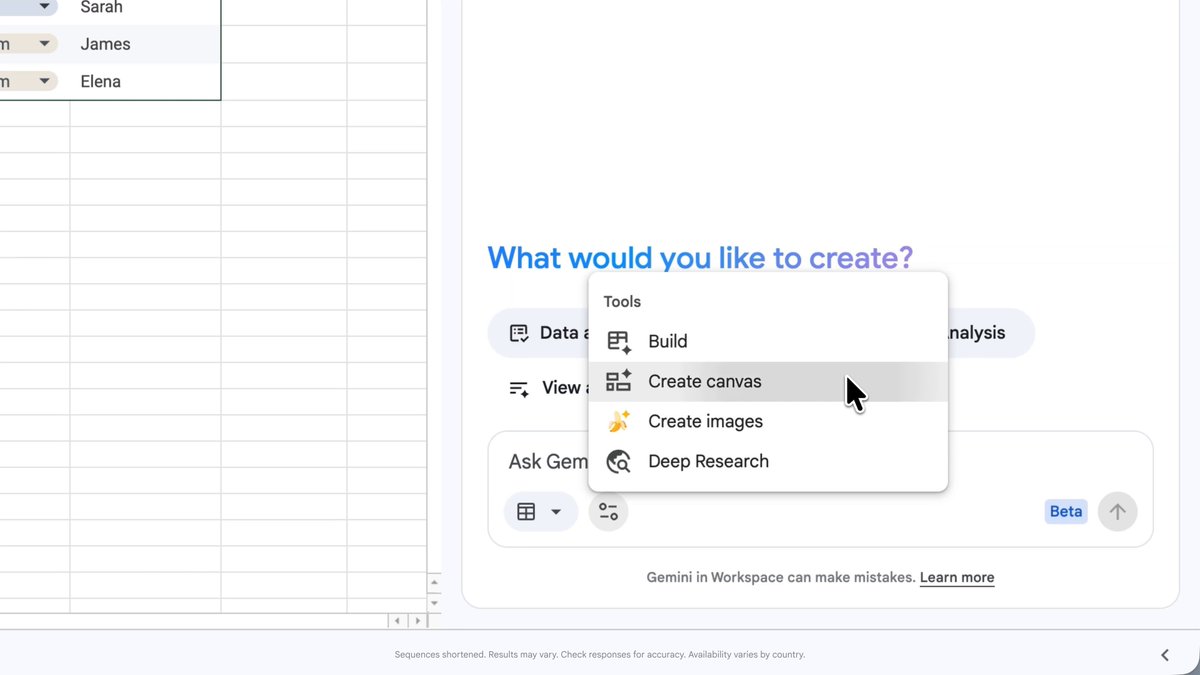This screenshot has height=675, width=1200.
Task: Open dropdown arrow in James row
Action: point(44,44)
